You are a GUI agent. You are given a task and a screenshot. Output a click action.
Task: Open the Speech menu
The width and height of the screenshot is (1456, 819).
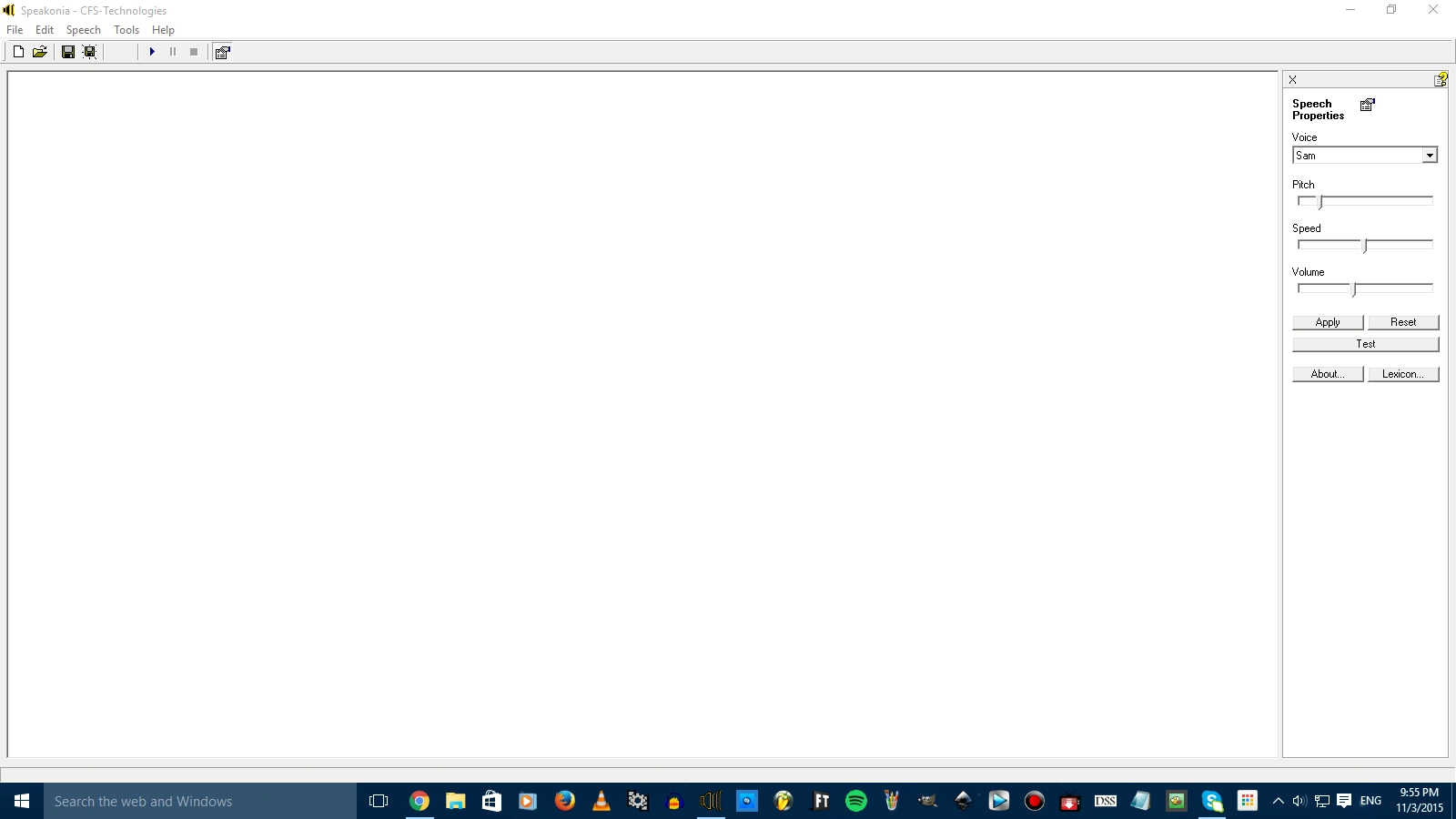pyautogui.click(x=83, y=30)
